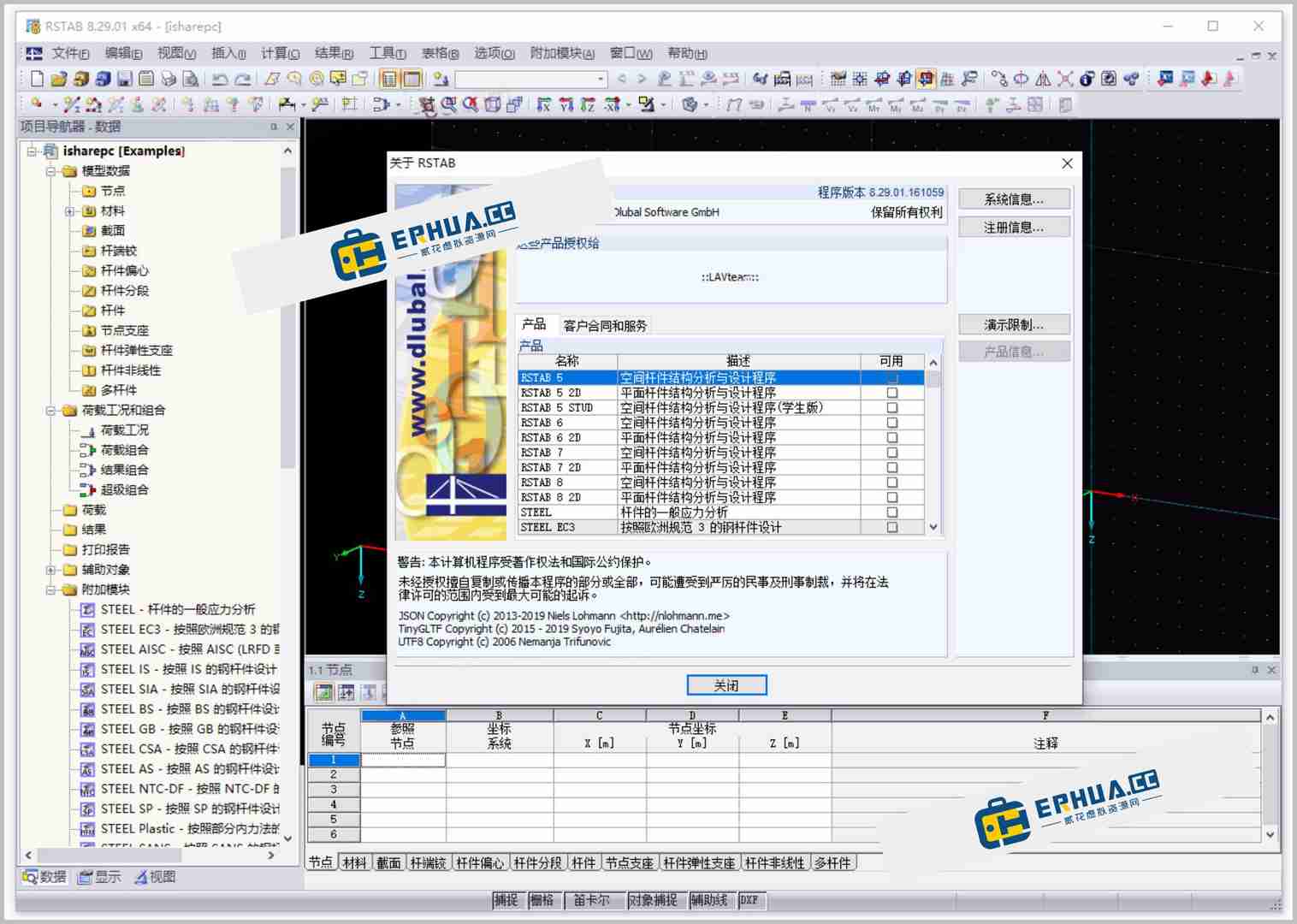Click the 参照节点 cell in row 1

403,760
